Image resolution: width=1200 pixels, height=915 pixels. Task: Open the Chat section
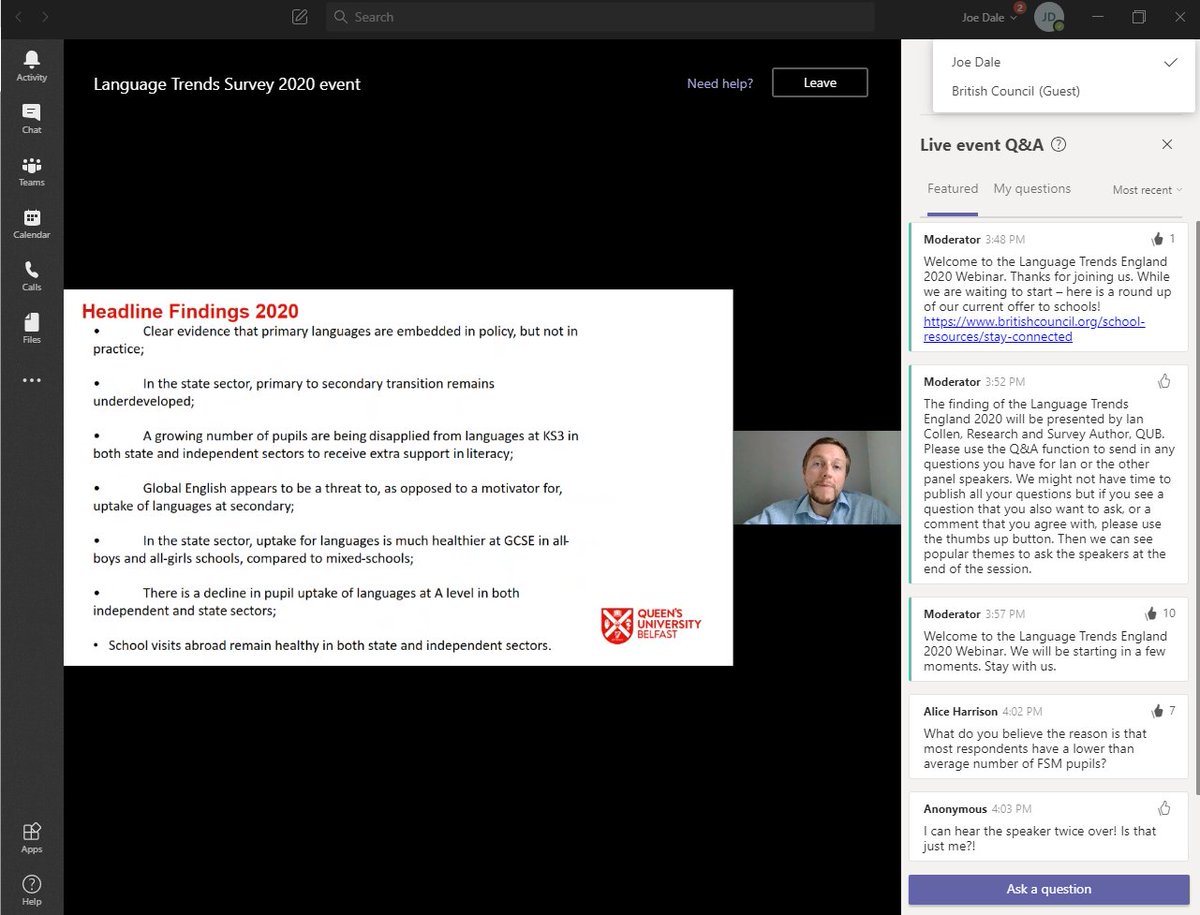coord(32,118)
